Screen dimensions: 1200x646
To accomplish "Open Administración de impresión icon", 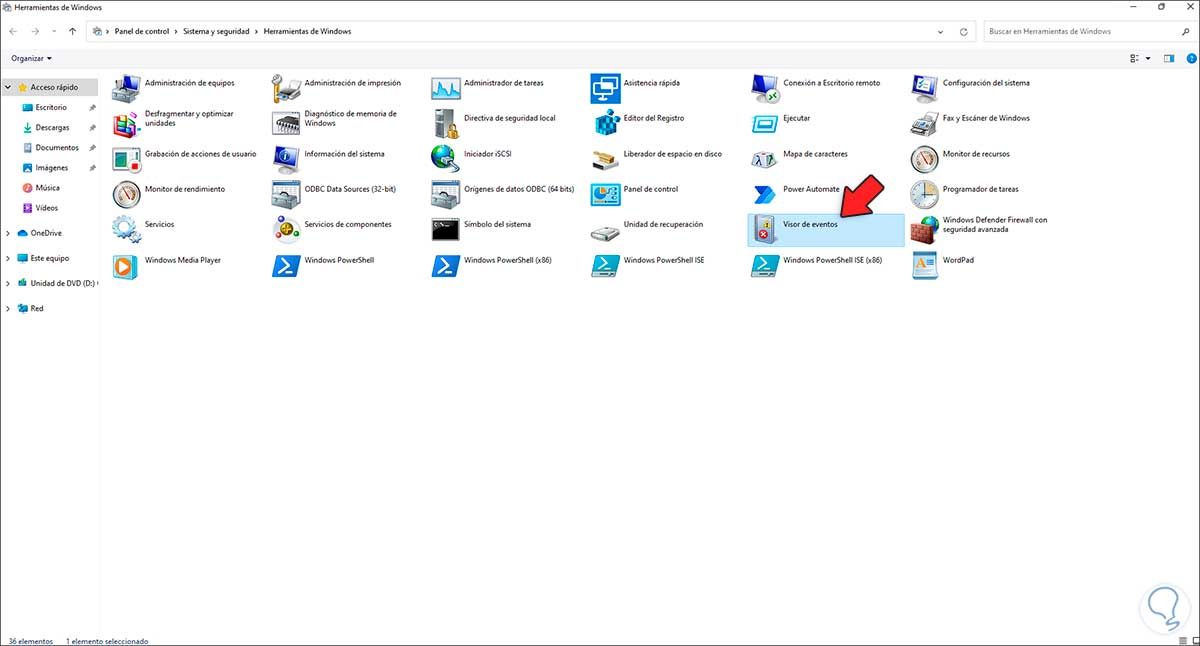I will pos(286,88).
